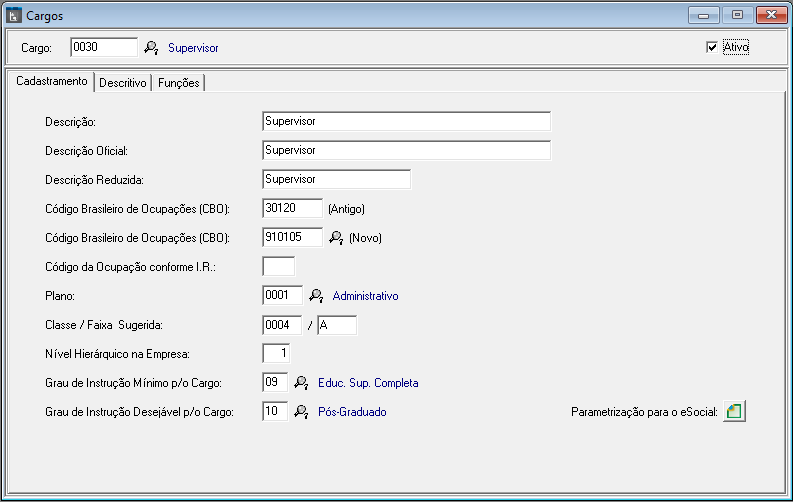Click the Classe field 0004
This screenshot has height=502, width=793.
point(282,325)
